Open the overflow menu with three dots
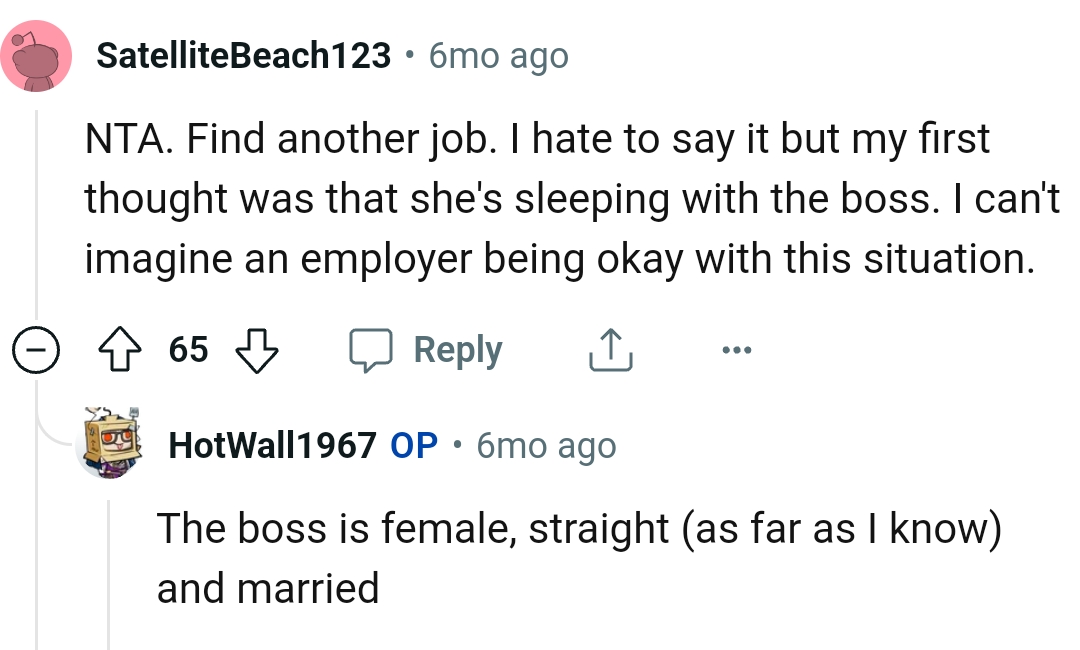Viewport: 1080px width, 650px height. click(737, 350)
